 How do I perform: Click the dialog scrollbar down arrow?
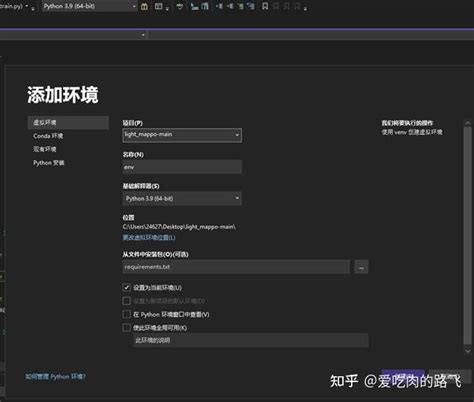click(x=468, y=351)
